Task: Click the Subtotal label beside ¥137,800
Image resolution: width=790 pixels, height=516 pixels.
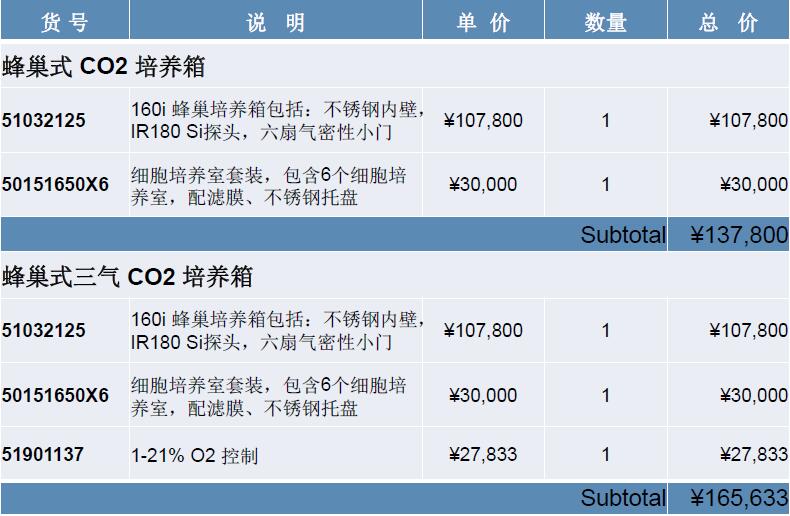Action: pyautogui.click(x=623, y=235)
